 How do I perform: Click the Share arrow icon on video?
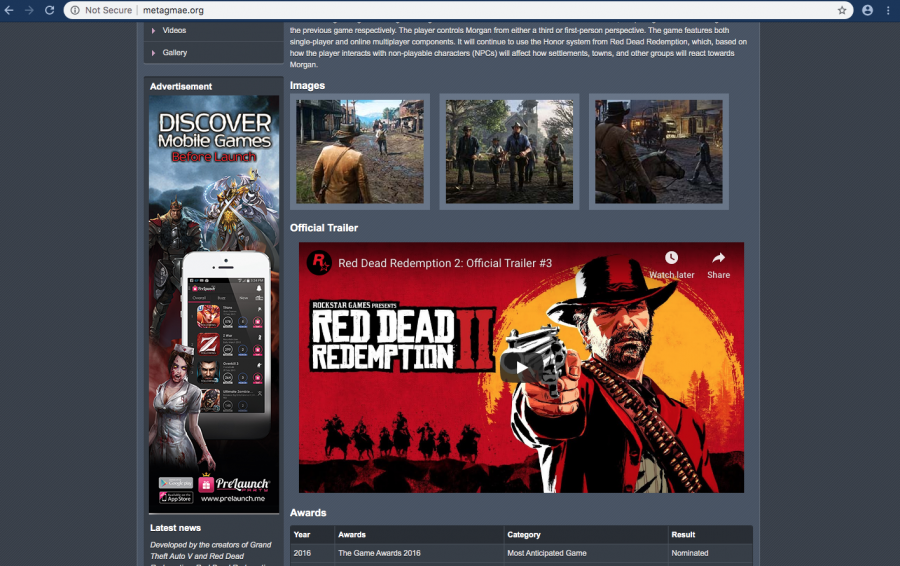(x=719, y=258)
